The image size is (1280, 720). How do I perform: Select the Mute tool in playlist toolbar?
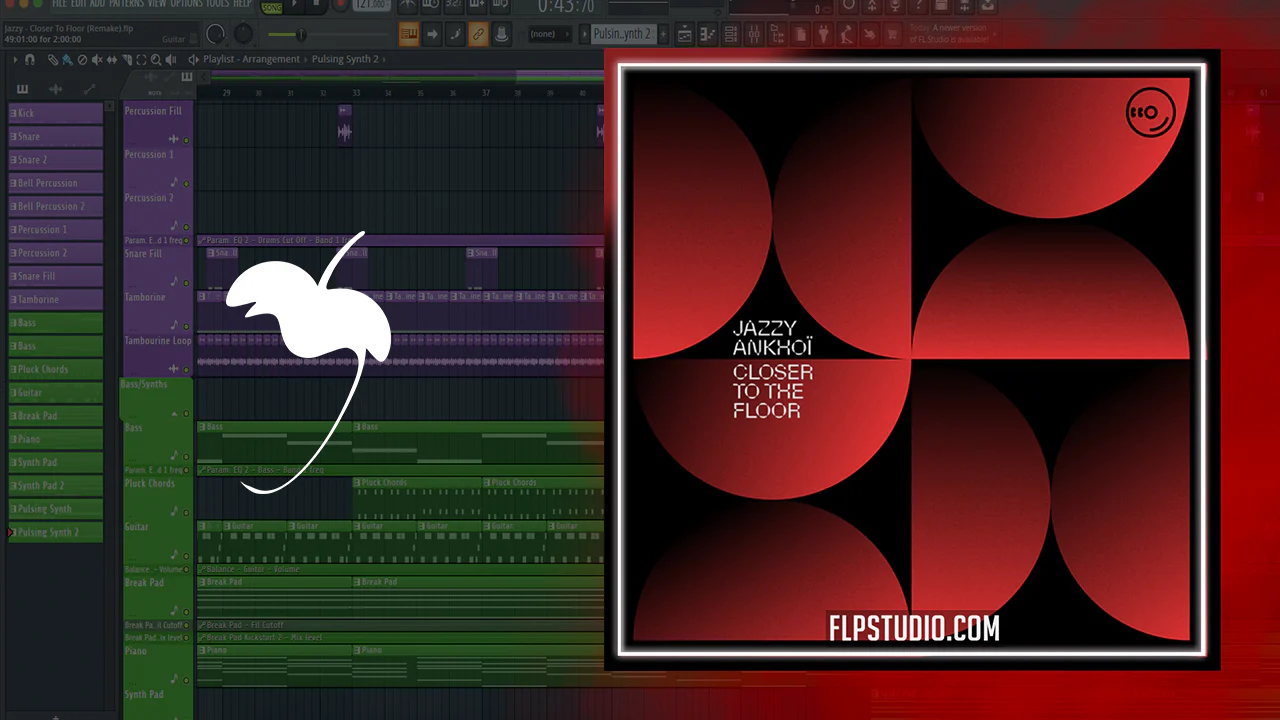pos(97,60)
